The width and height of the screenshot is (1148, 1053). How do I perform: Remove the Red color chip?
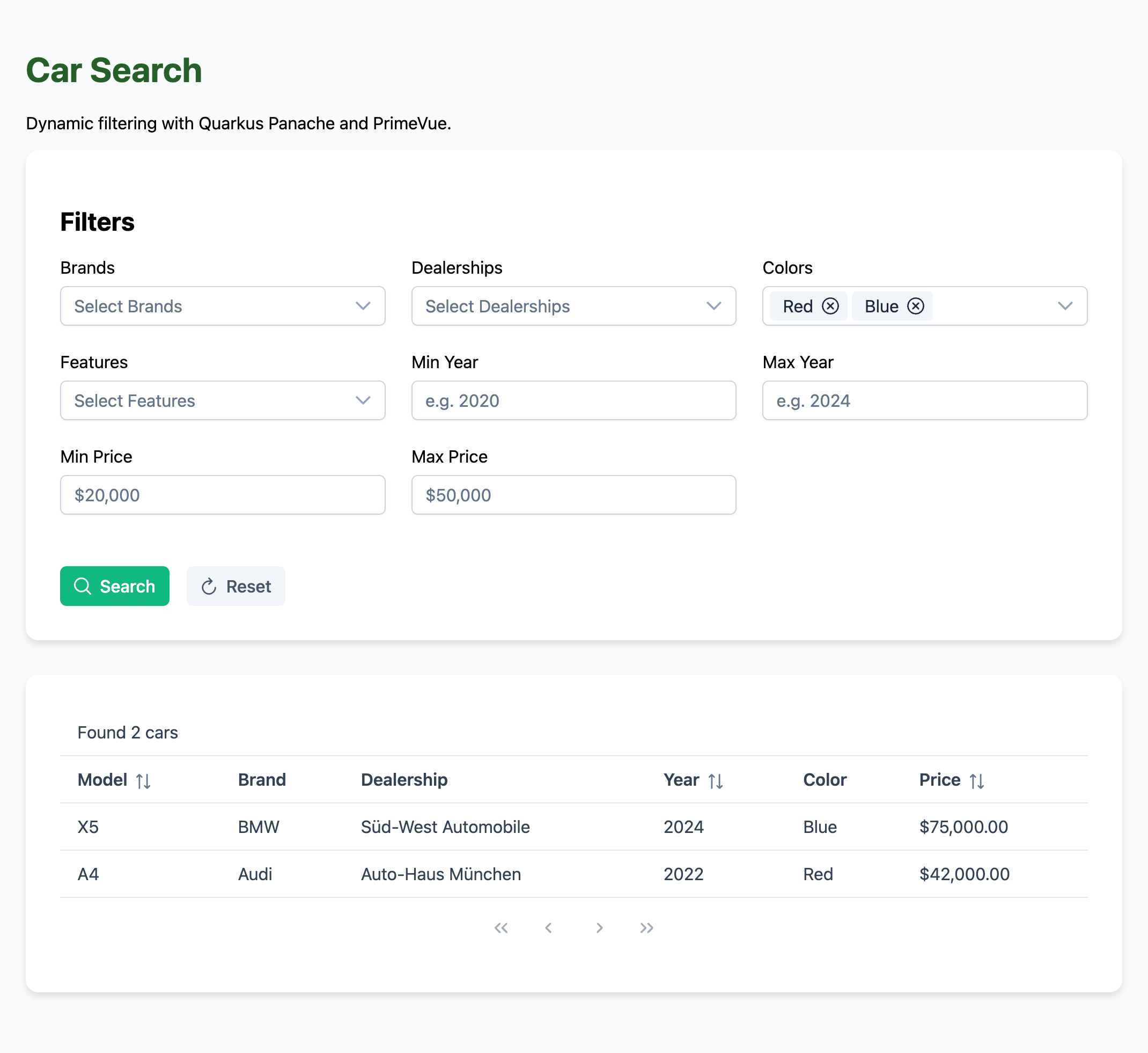830,306
